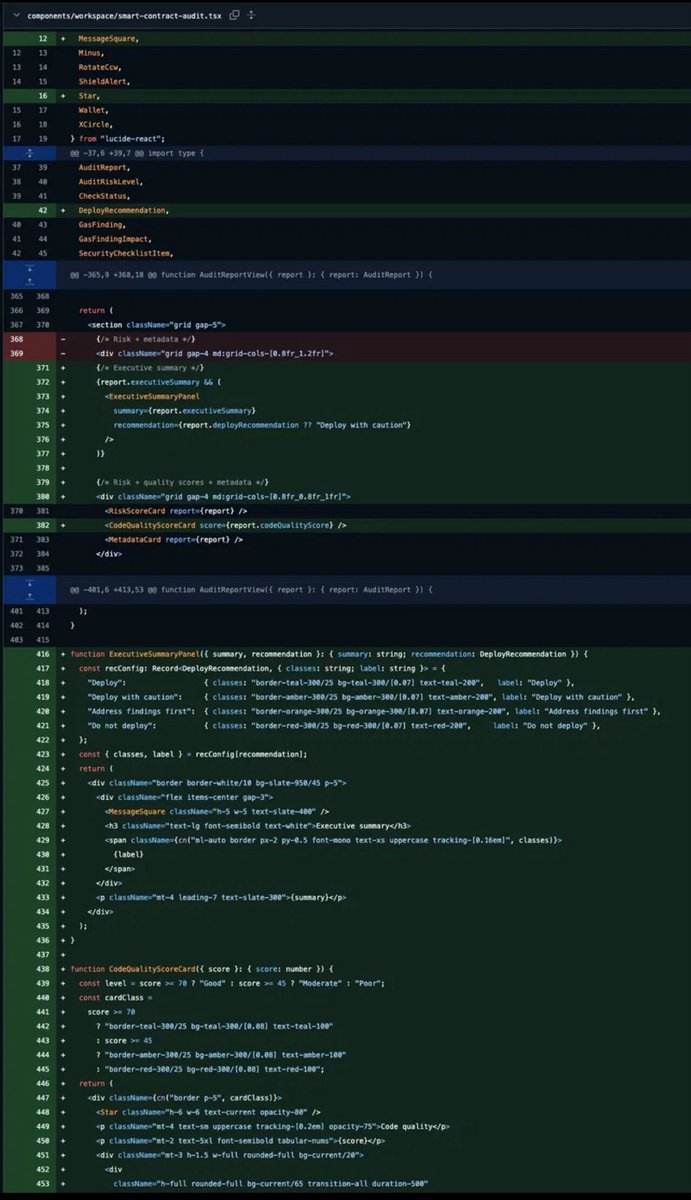691x1200 pixels.
Task: Collapse the smart-contract-audit.tsx file diff
Action: pos(15,15)
